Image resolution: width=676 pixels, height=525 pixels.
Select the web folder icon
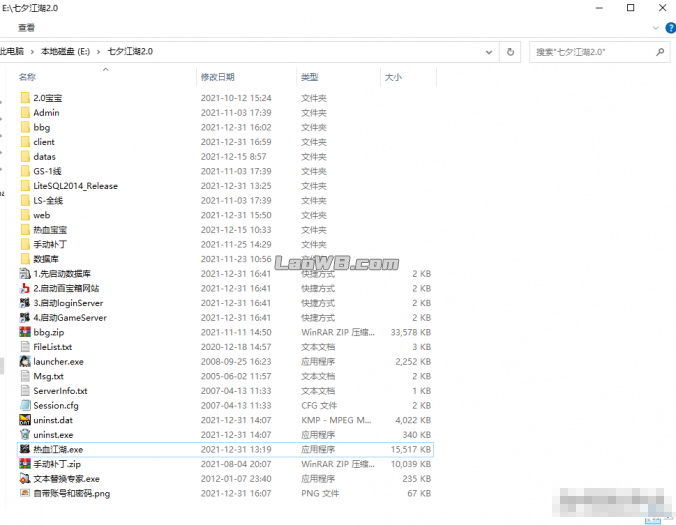[25, 215]
